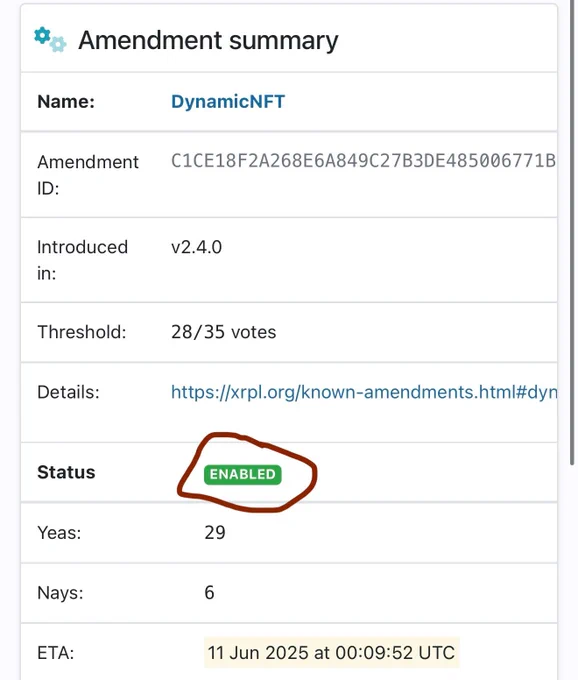Click the Details: label
Image resolution: width=578 pixels, height=680 pixels.
click(x=69, y=392)
